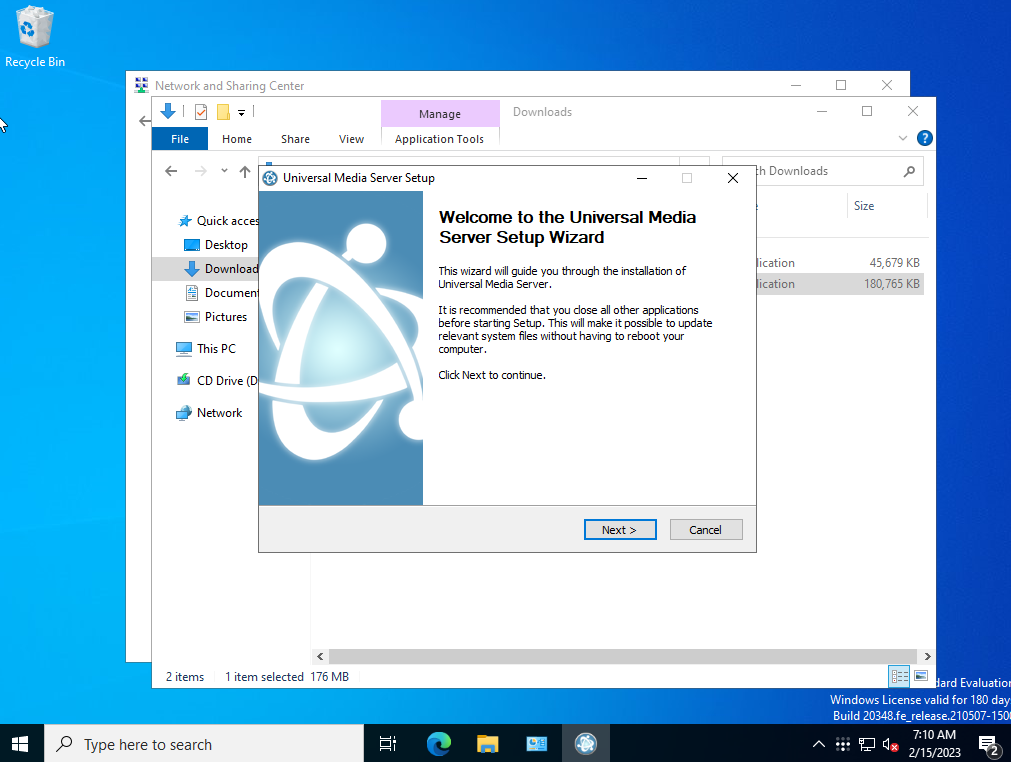Switch to large thumbnails view in status bar

coord(919,677)
